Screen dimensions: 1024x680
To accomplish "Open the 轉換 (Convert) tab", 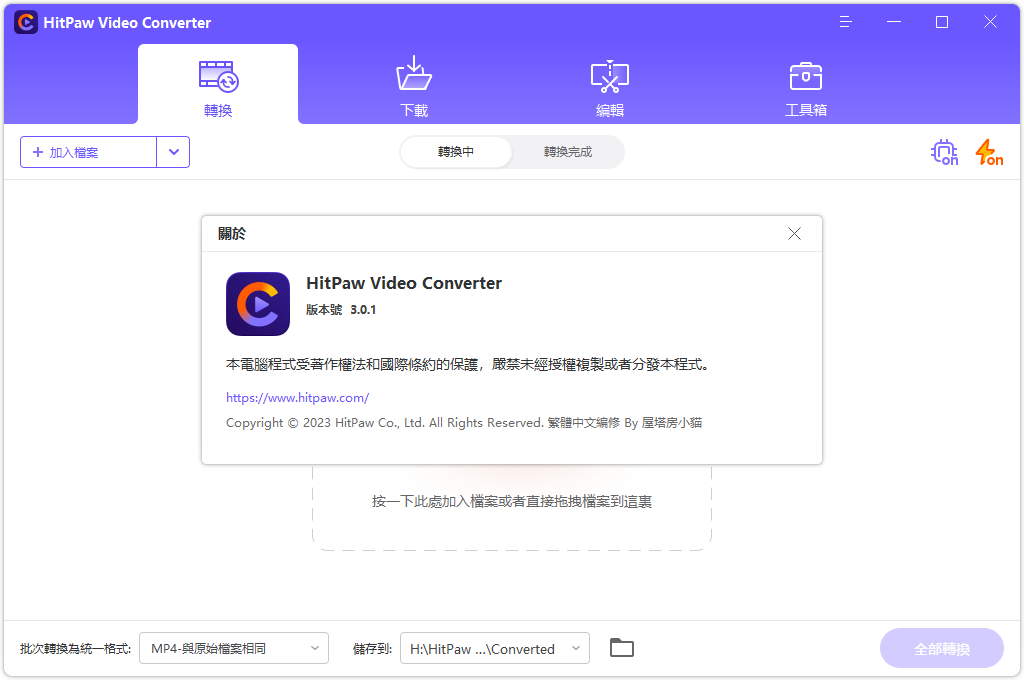I will [x=218, y=84].
